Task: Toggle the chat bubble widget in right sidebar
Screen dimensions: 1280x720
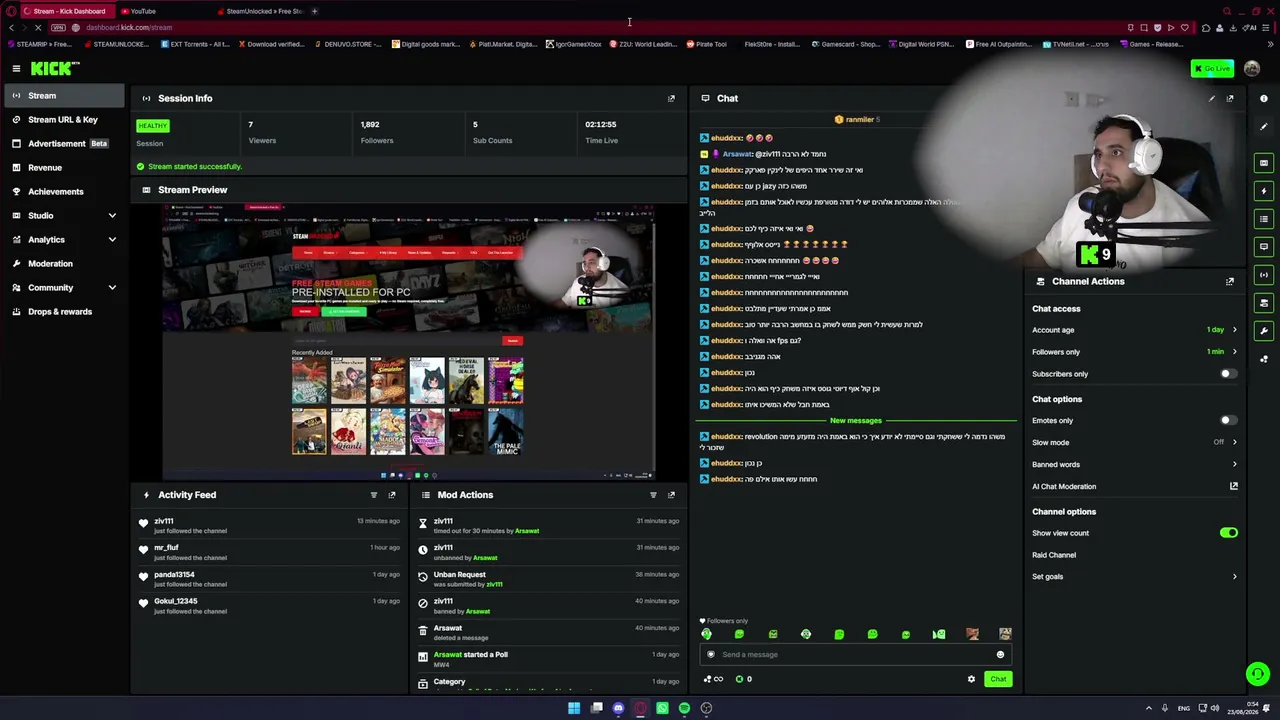Action: click(x=1264, y=246)
